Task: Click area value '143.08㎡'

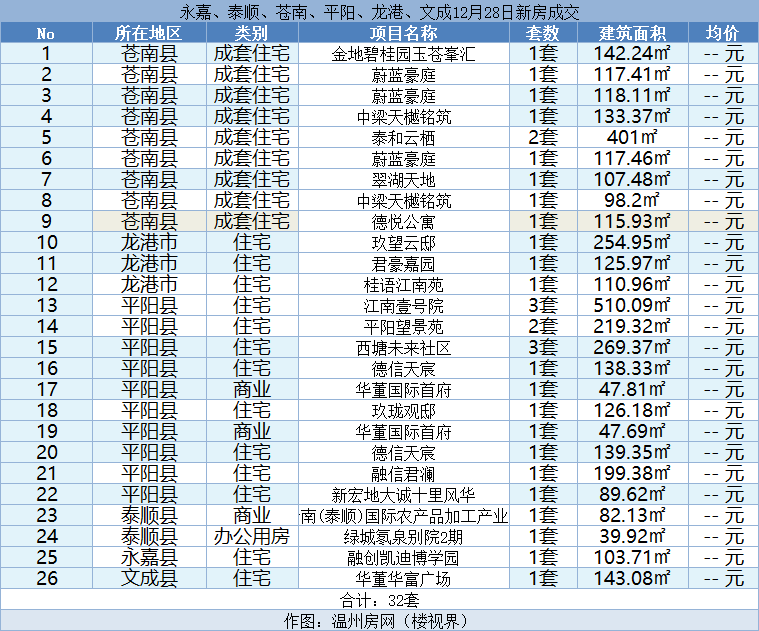Action: [x=632, y=578]
